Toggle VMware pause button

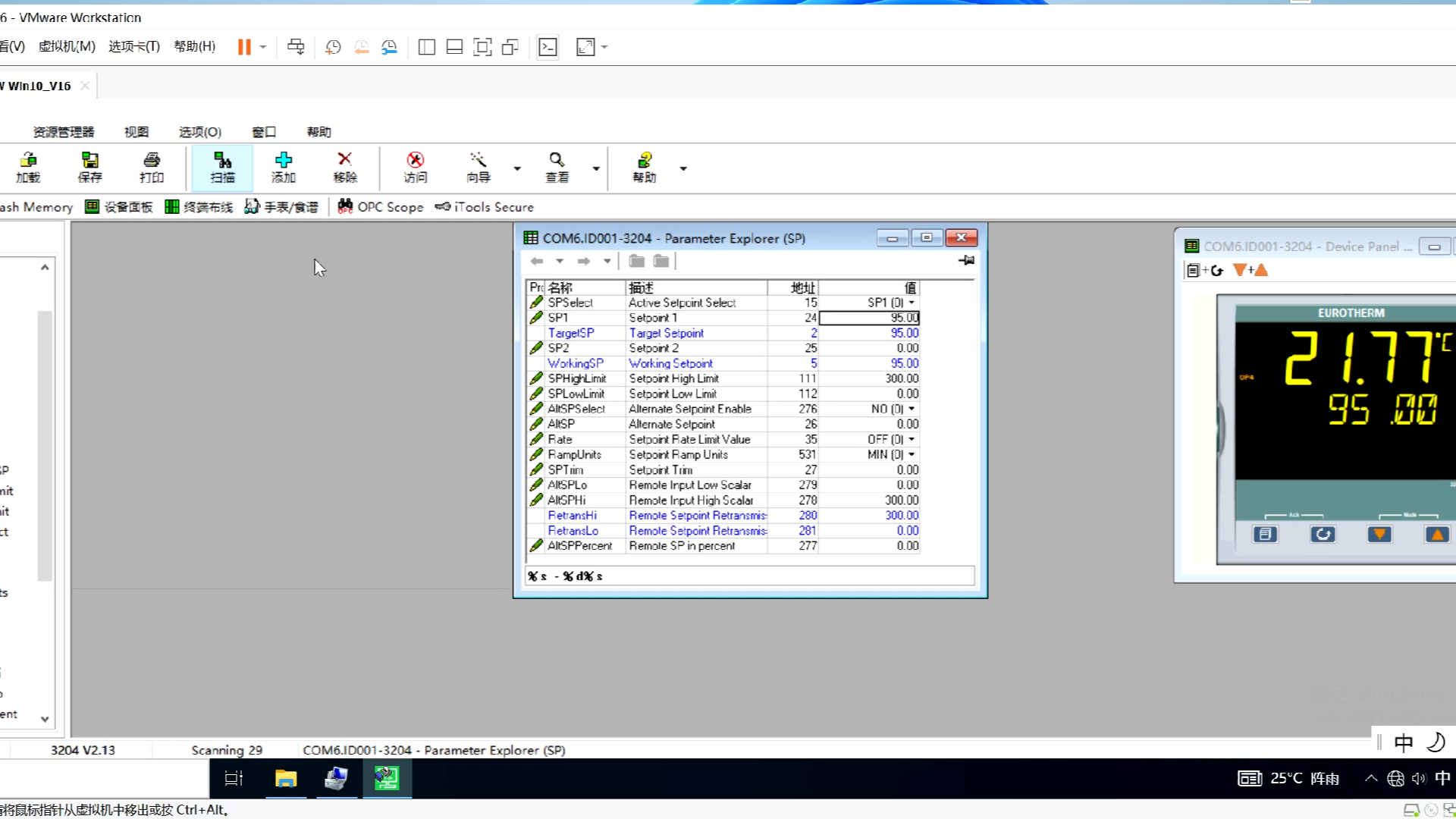244,47
